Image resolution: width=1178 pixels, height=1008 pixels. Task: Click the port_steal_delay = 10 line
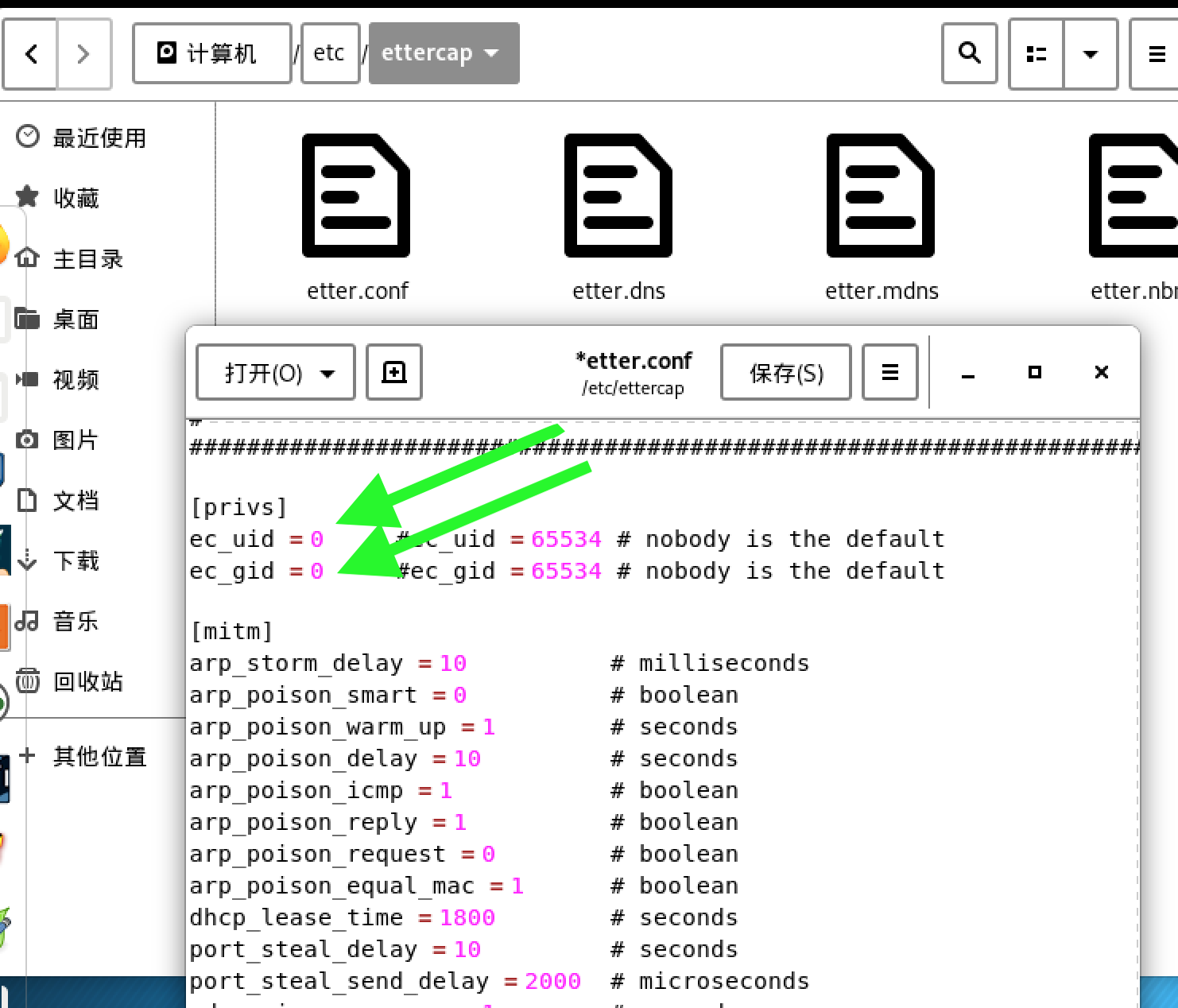click(335, 949)
